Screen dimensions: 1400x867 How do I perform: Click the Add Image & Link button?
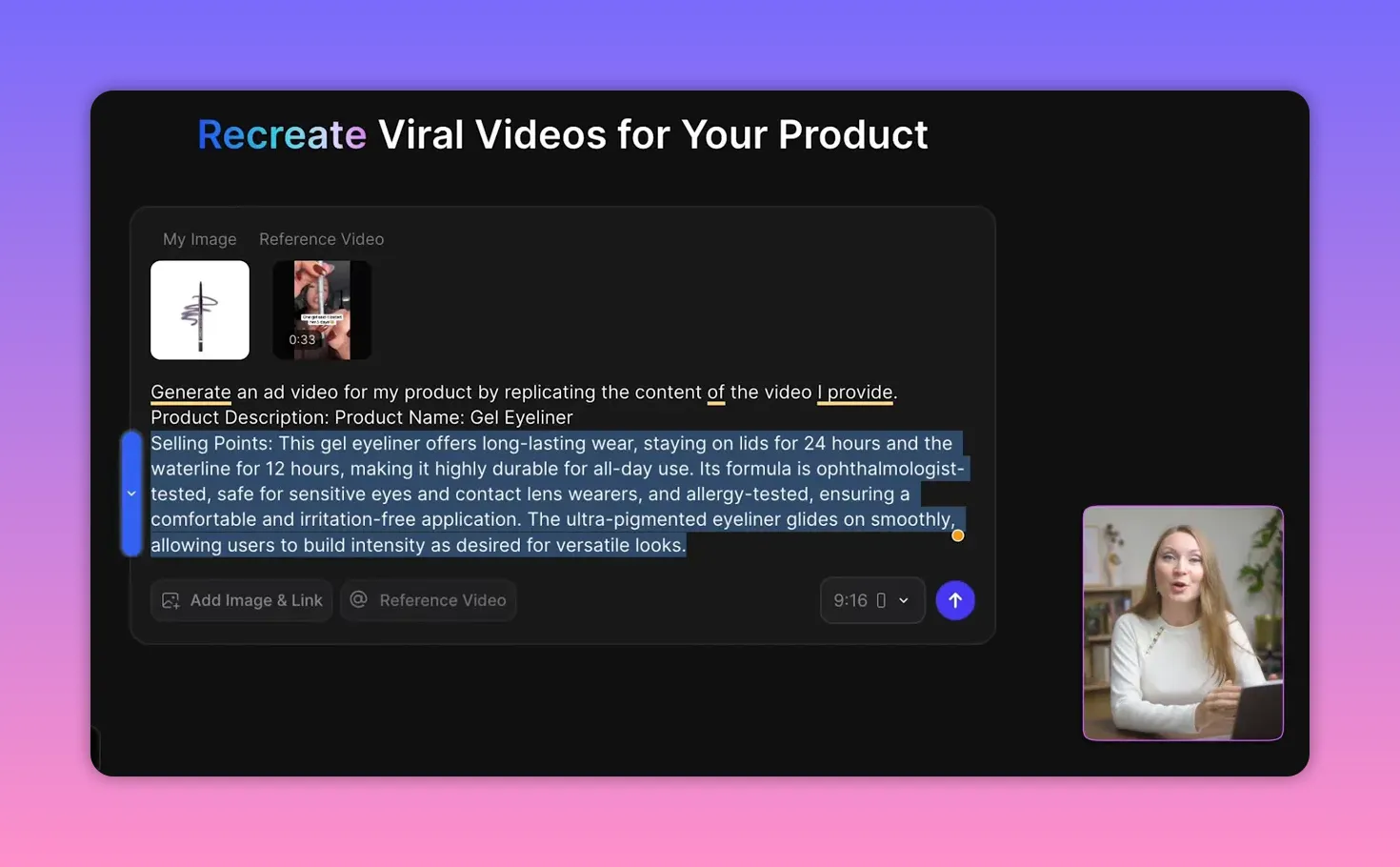[241, 600]
